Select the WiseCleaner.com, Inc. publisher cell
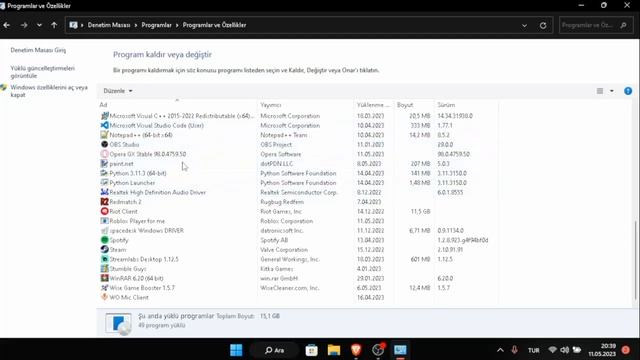This screenshot has width=640, height=360. (290, 288)
